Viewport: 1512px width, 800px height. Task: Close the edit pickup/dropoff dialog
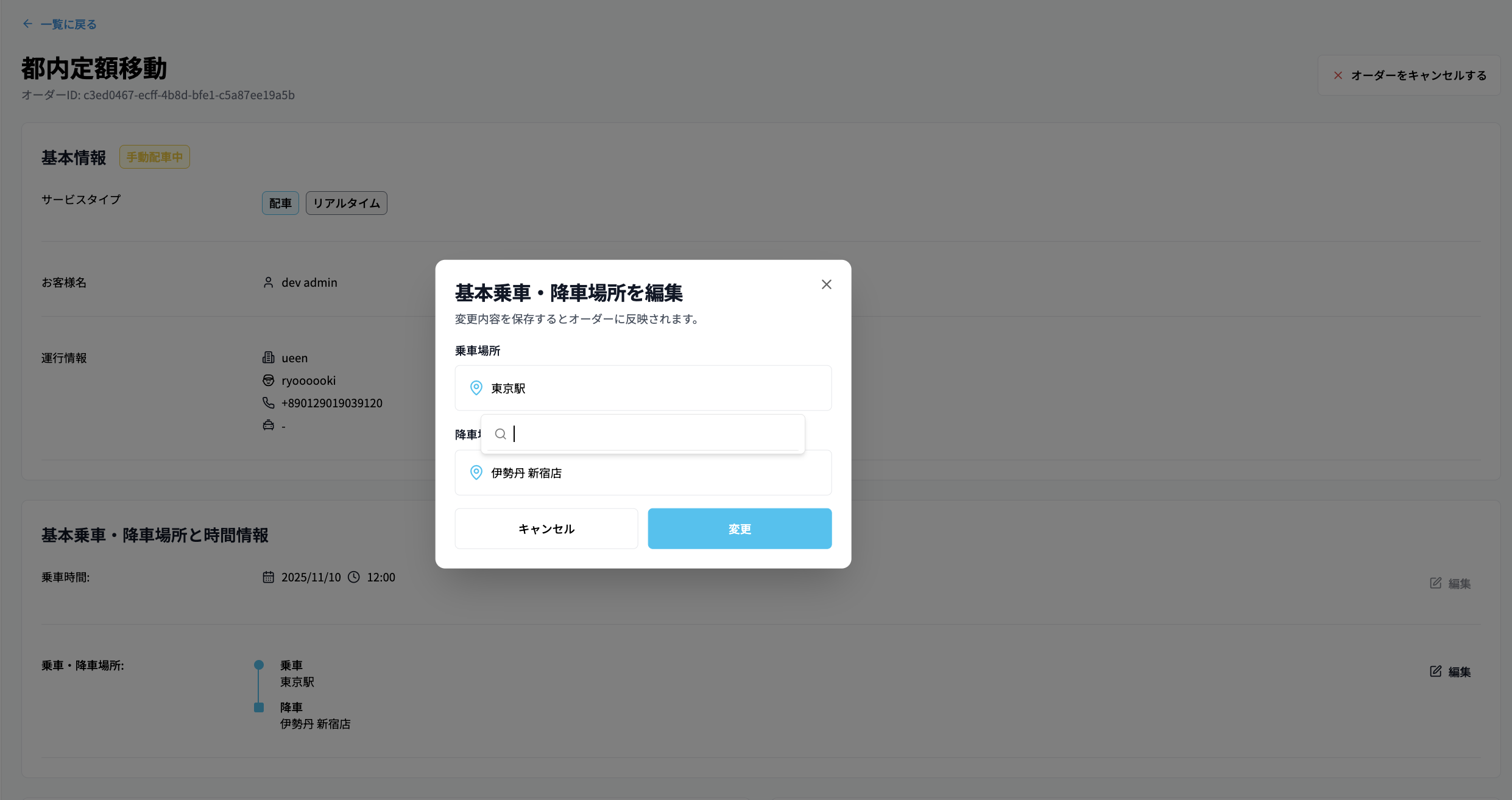point(826,284)
